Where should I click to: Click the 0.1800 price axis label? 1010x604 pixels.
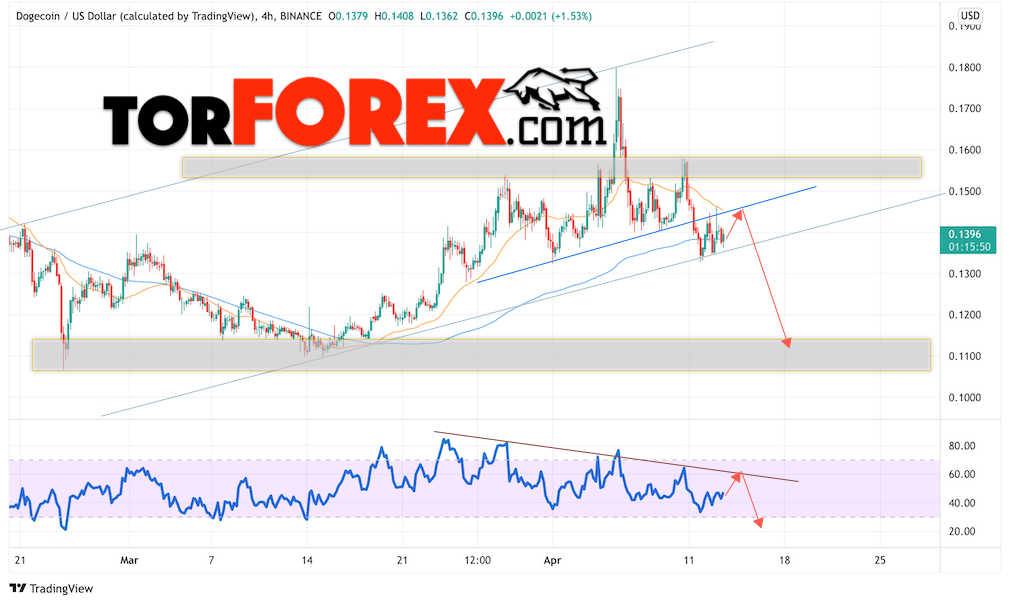(964, 68)
